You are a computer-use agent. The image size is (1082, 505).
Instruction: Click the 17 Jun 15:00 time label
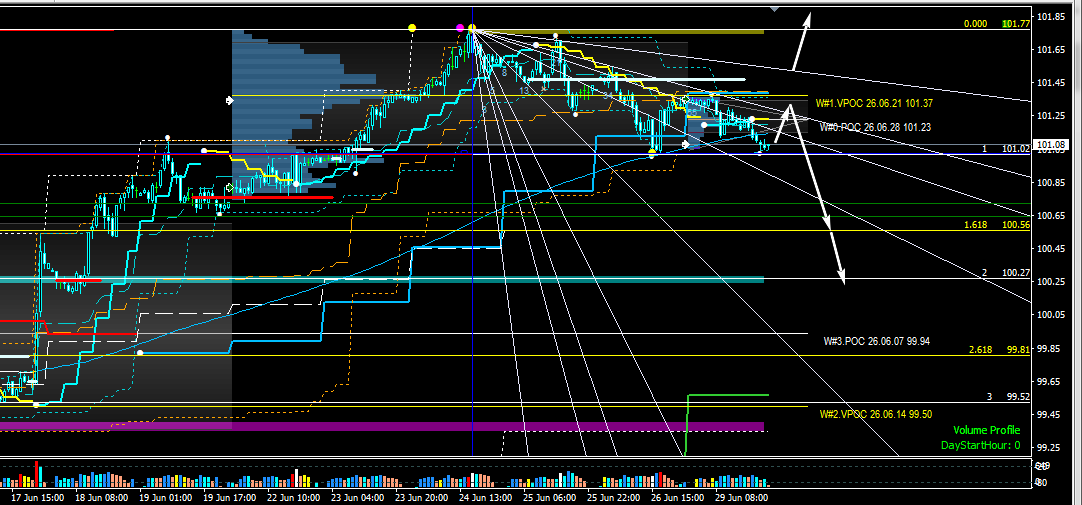(x=39, y=497)
